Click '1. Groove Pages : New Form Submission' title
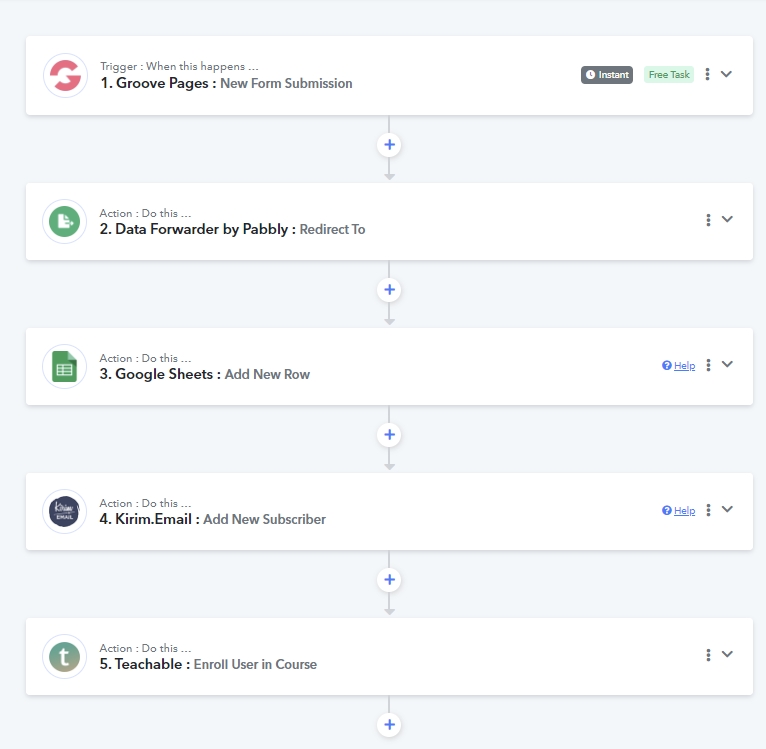Viewport: 766px width, 749px height. pyautogui.click(x=226, y=84)
